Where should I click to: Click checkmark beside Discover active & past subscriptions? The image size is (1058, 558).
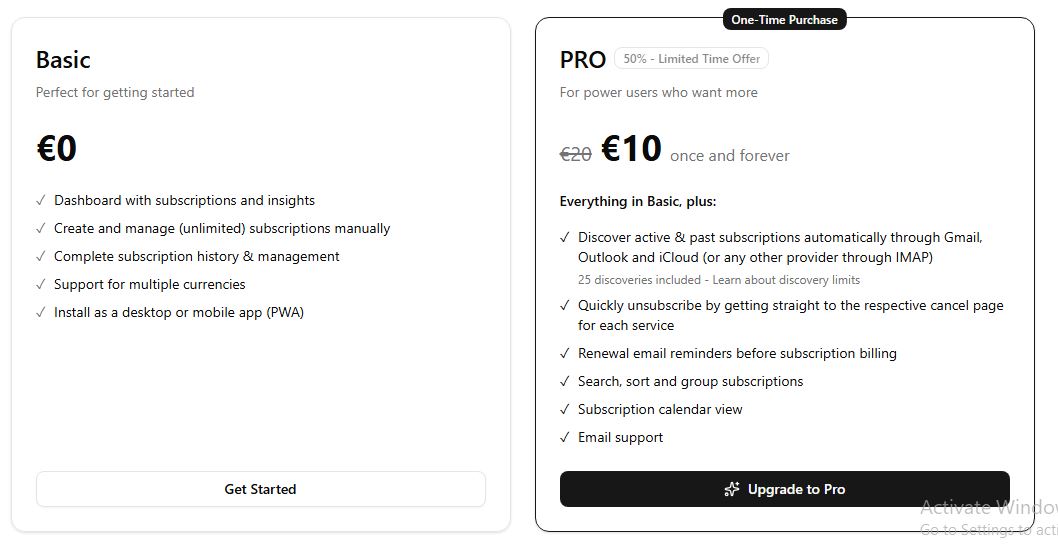[x=565, y=238]
